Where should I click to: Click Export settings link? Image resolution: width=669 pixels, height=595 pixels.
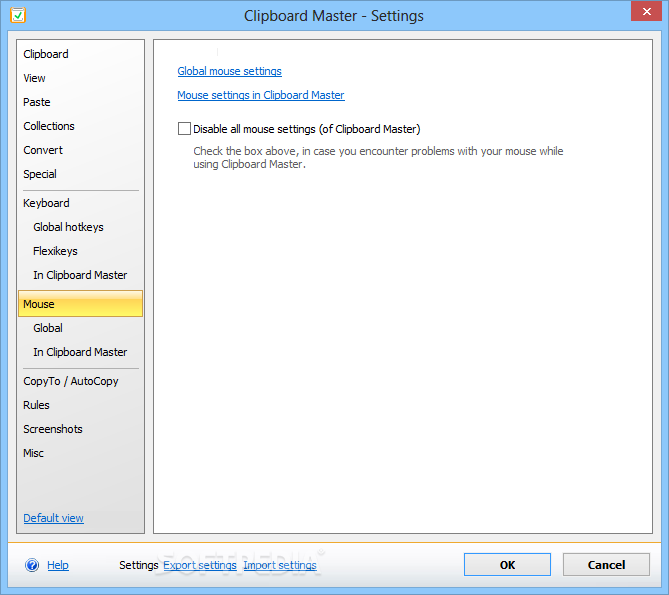pyautogui.click(x=200, y=565)
